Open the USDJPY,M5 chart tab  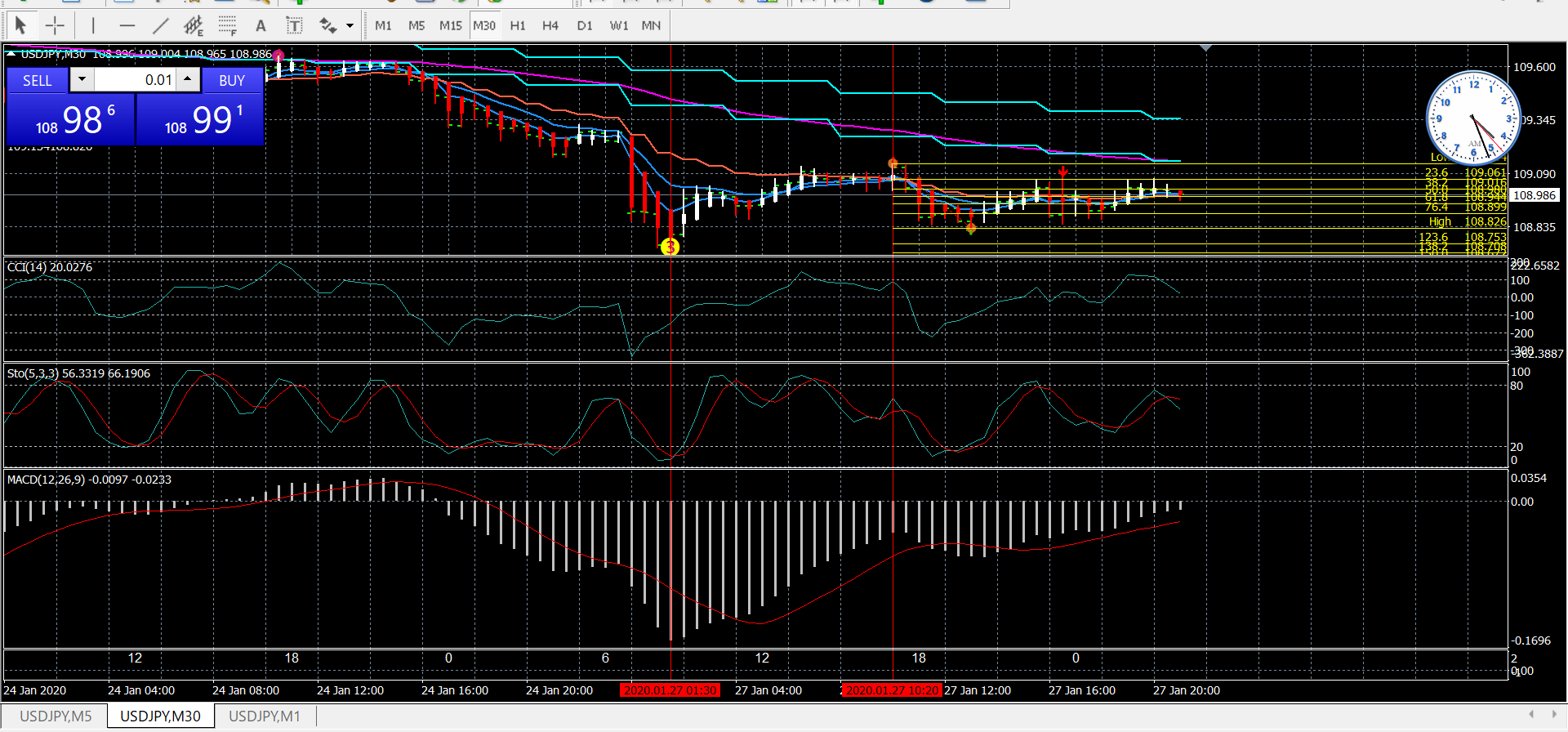56,716
